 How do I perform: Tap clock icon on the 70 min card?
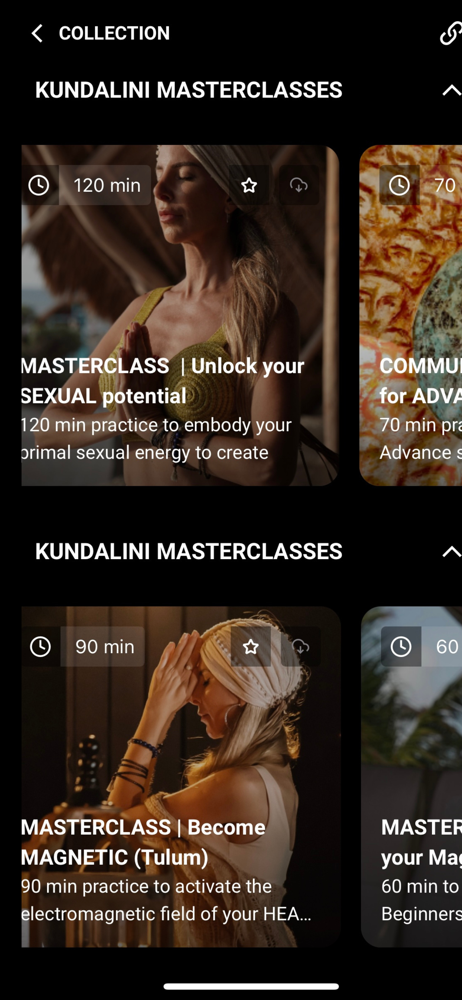pos(399,185)
